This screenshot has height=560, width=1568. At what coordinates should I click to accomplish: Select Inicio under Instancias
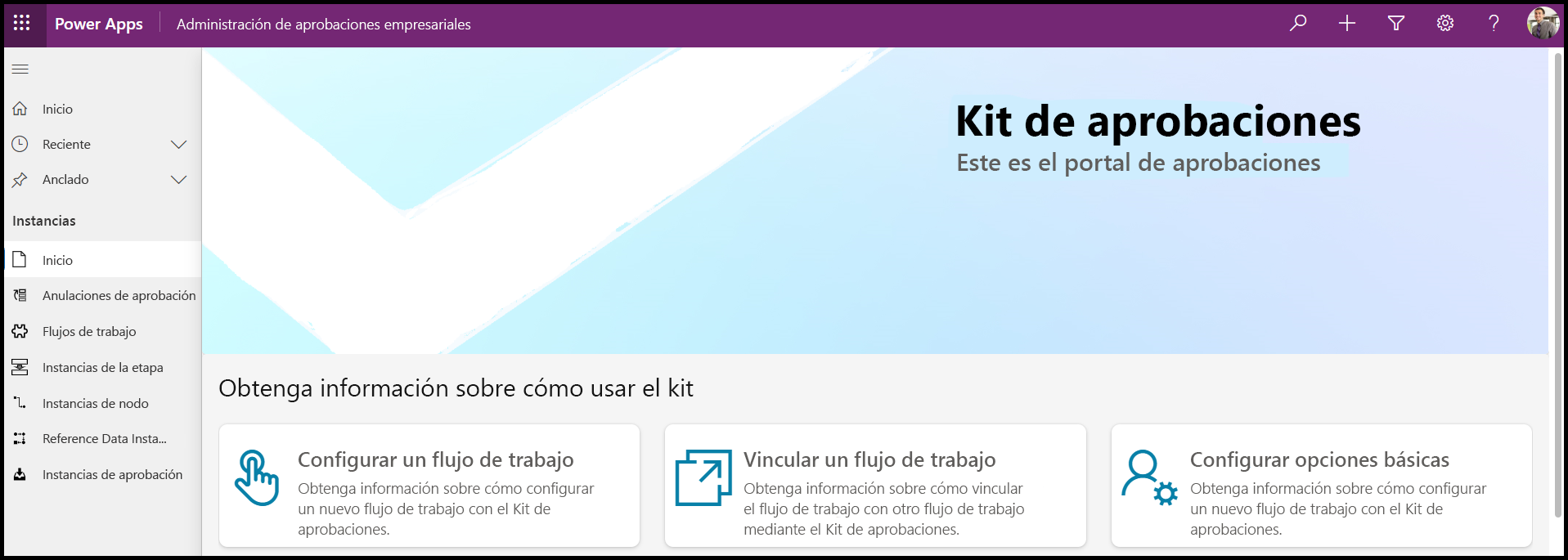pos(102,260)
